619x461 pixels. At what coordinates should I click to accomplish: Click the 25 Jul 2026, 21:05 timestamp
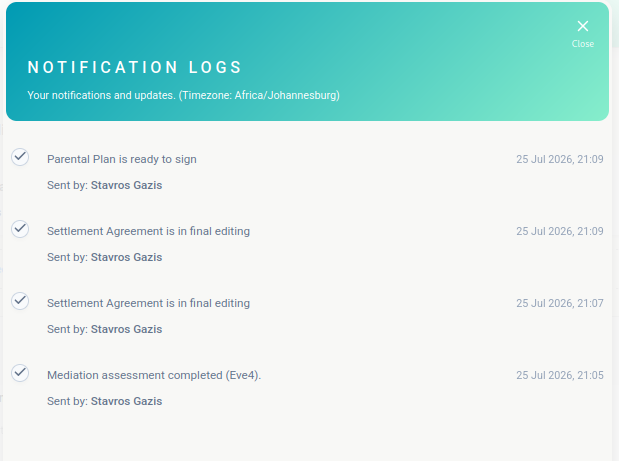[560, 375]
